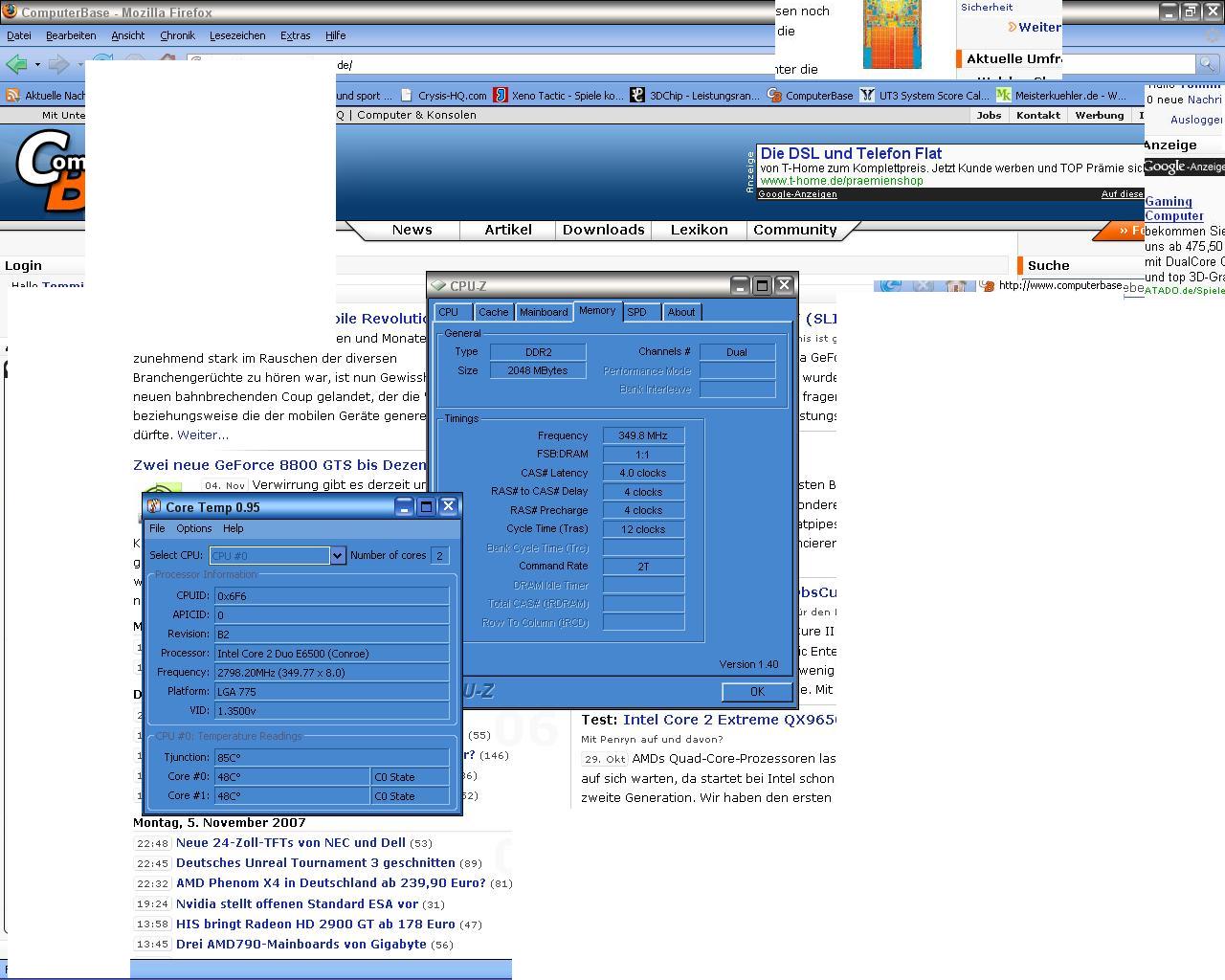Open the Community section on ComputerBase

tap(795, 230)
